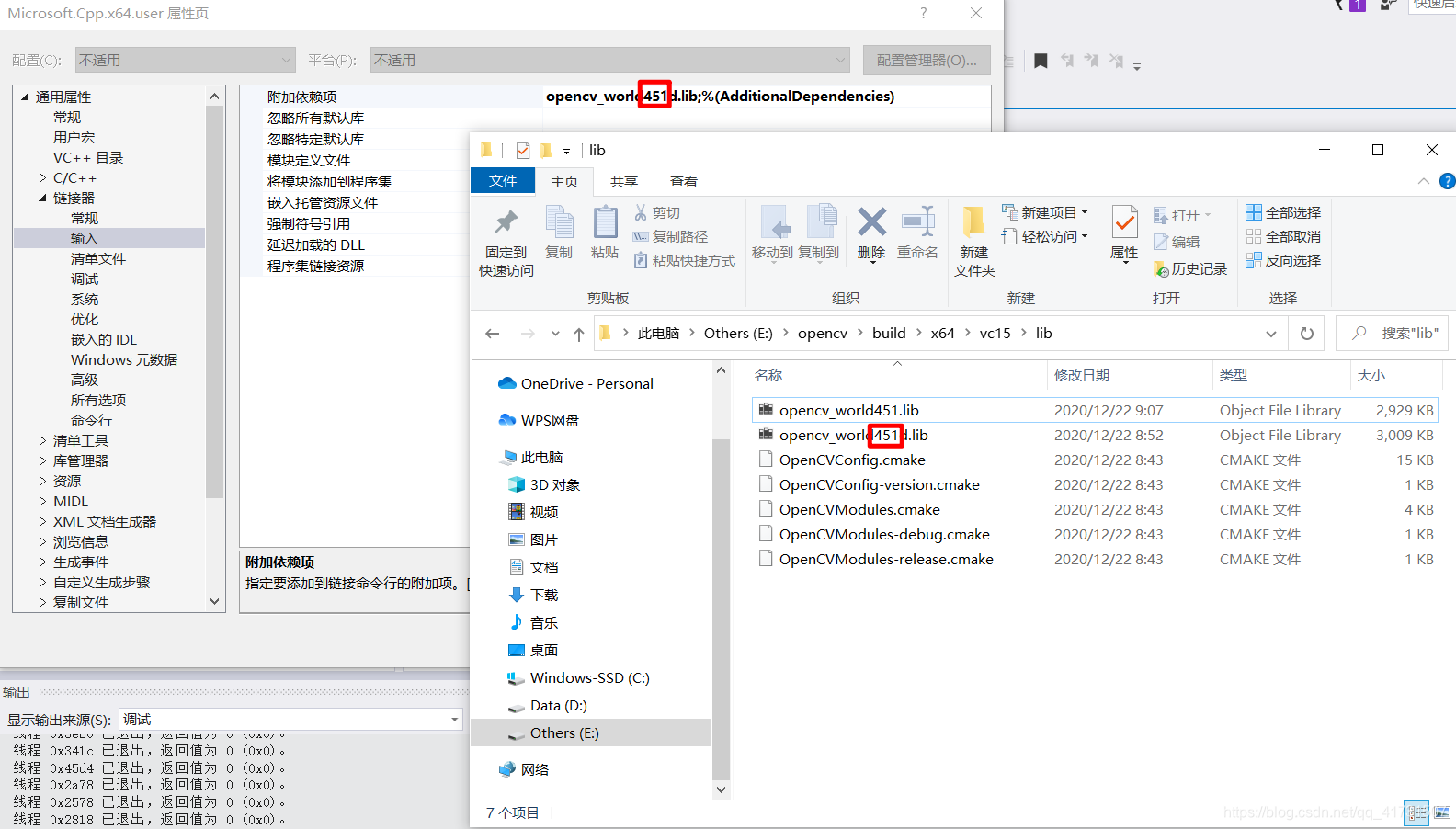Image resolution: width=1456 pixels, height=829 pixels.
Task: Select opencv_world451.lib file
Action: pos(1095,410)
